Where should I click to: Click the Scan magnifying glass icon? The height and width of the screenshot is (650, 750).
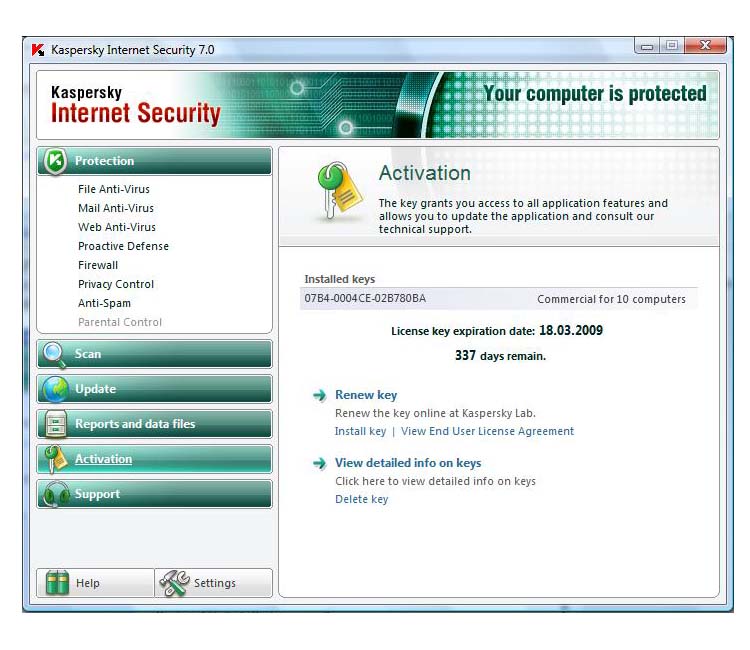(54, 355)
